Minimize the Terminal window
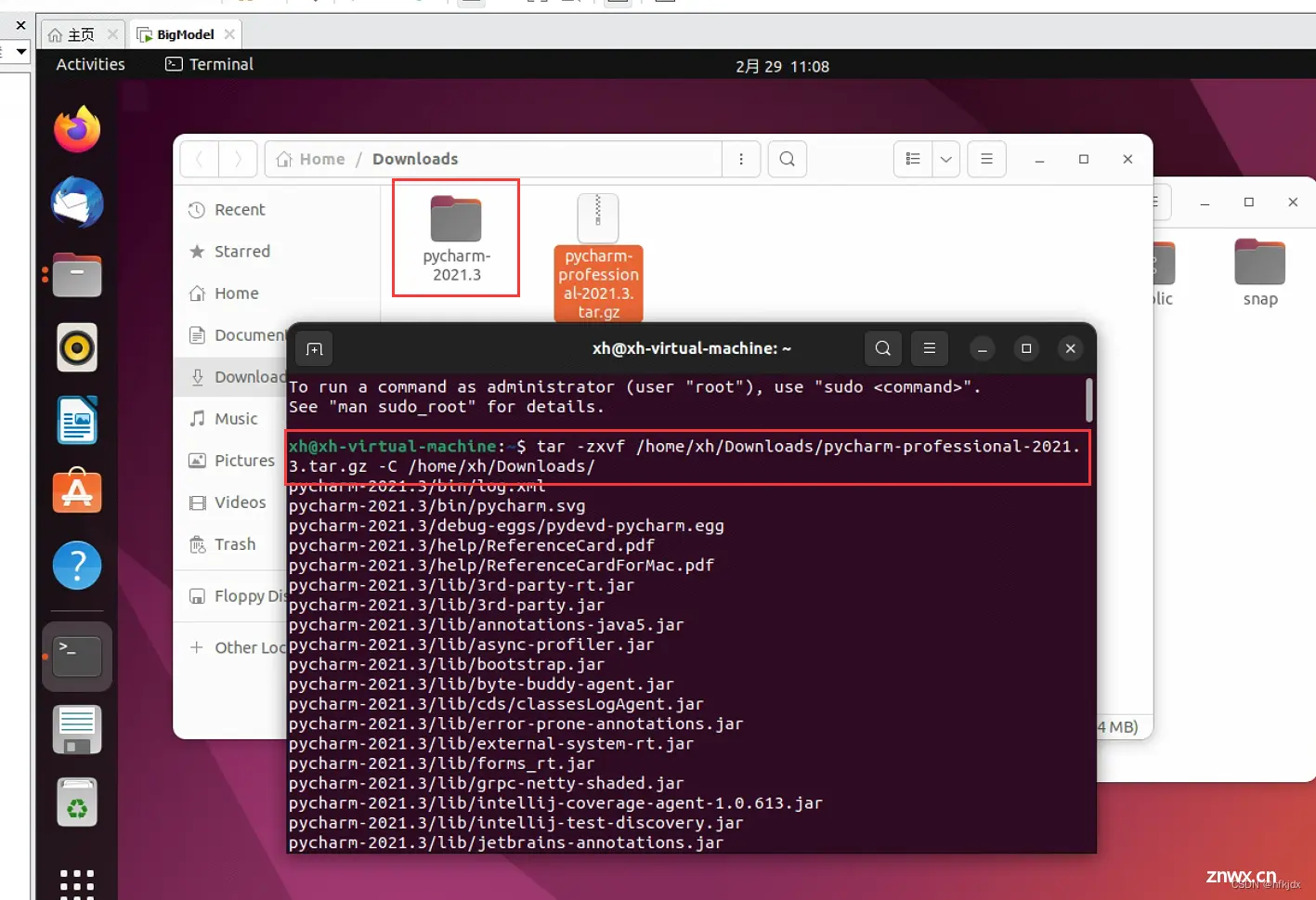The image size is (1316, 900). click(982, 348)
